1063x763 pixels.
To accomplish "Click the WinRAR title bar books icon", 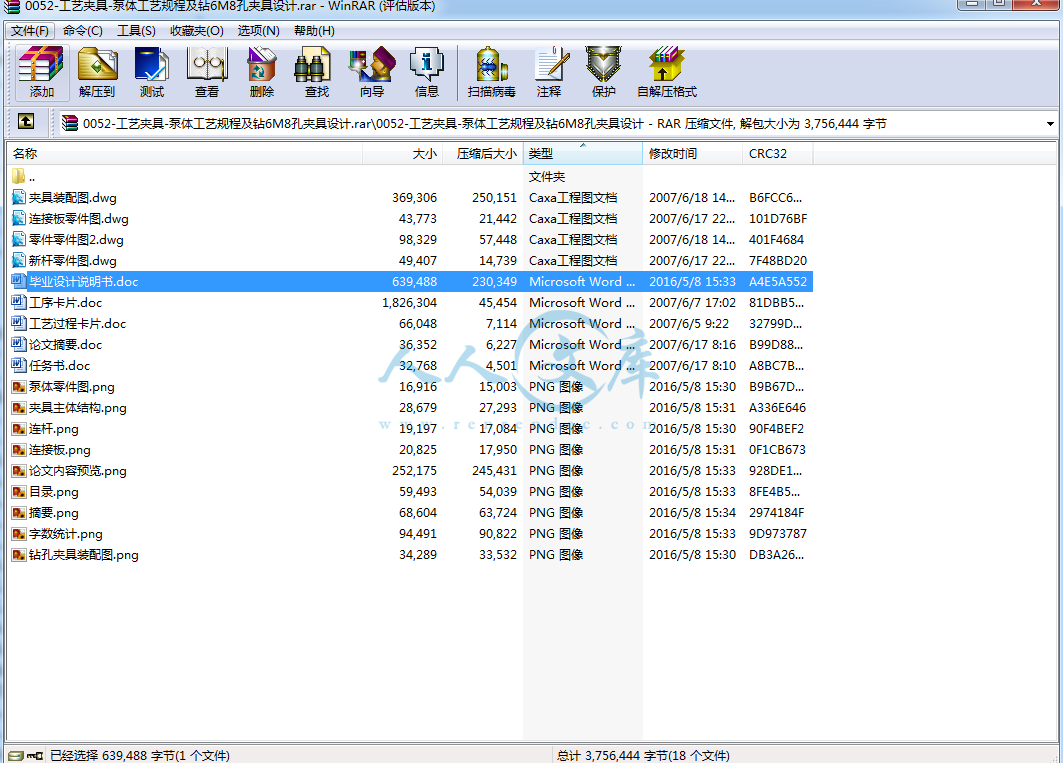I will pyautogui.click(x=12, y=6).
